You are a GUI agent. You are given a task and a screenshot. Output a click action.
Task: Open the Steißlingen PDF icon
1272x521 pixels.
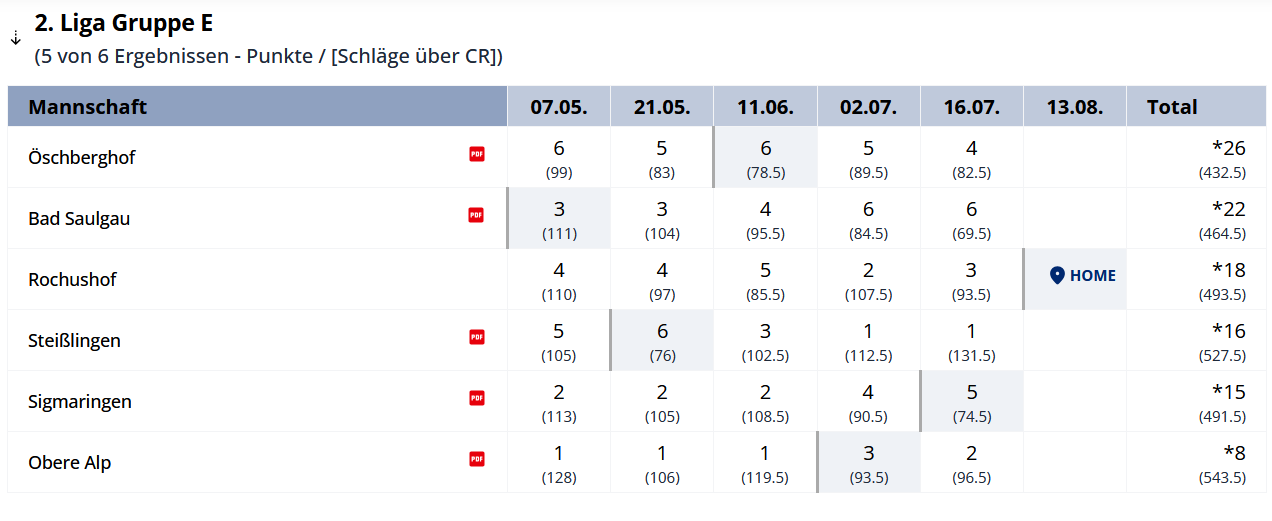click(x=477, y=337)
